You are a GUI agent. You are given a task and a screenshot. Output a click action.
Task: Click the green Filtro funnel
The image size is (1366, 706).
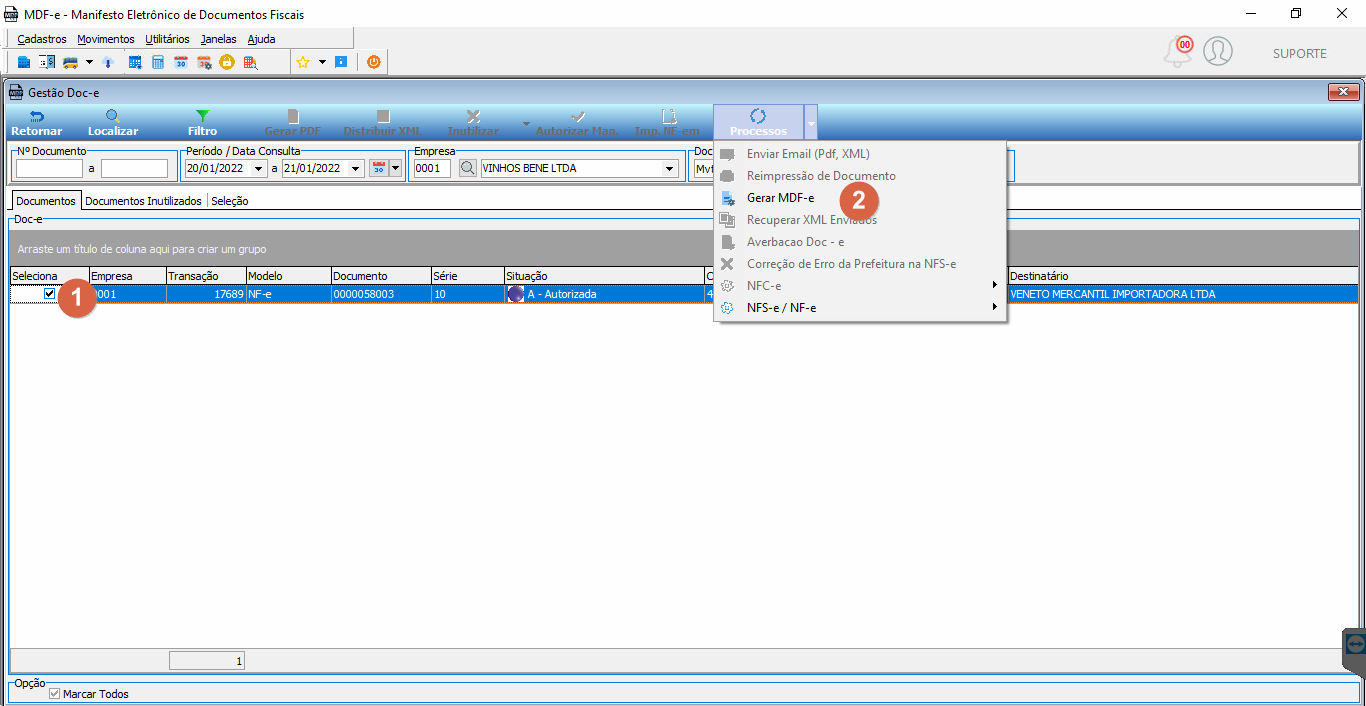(202, 123)
